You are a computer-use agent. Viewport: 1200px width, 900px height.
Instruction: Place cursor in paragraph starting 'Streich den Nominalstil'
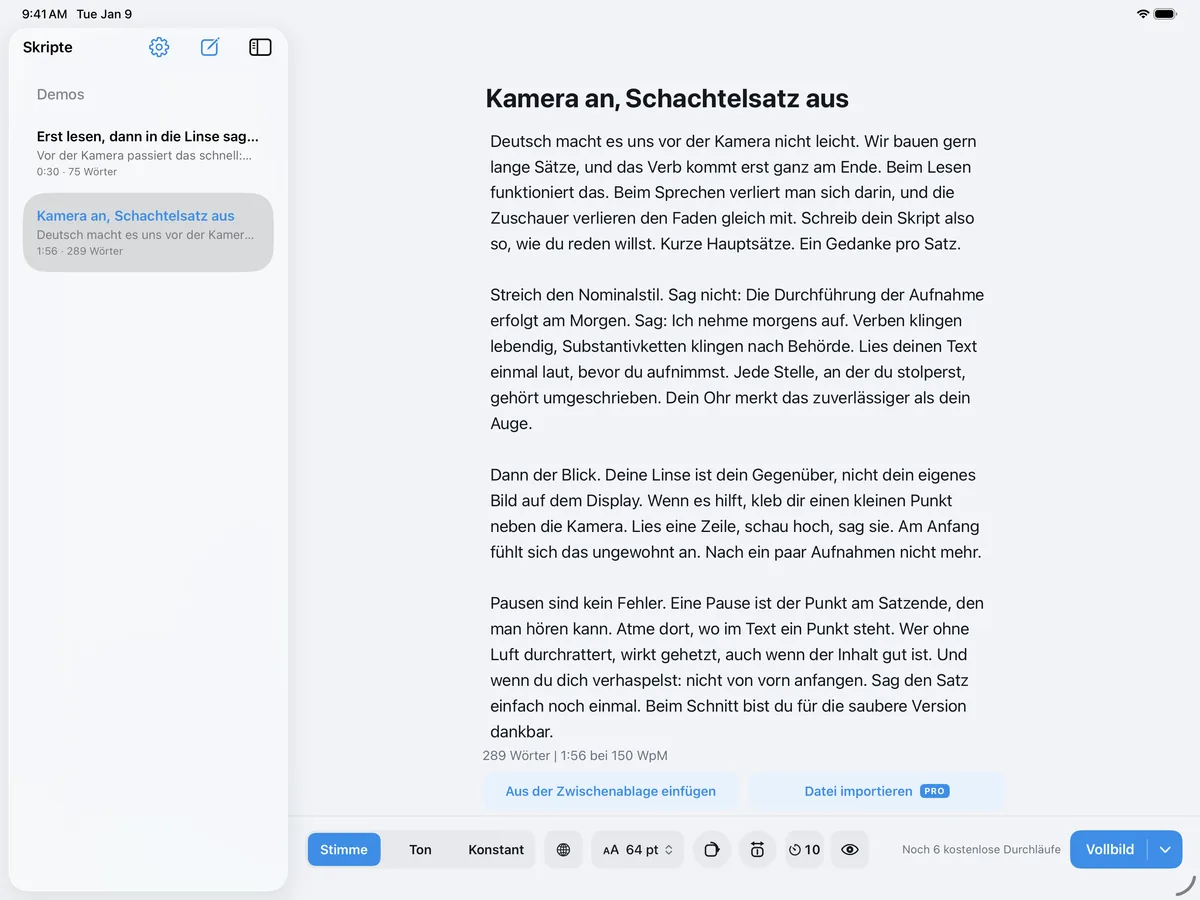click(x=738, y=359)
